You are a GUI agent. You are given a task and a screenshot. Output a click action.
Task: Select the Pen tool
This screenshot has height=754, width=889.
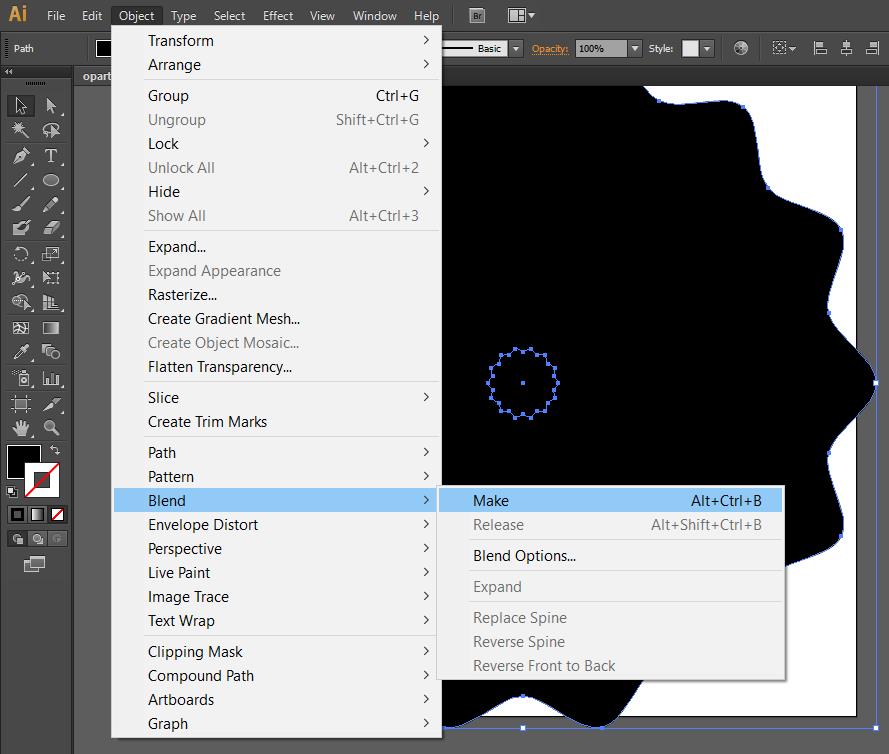[x=20, y=156]
